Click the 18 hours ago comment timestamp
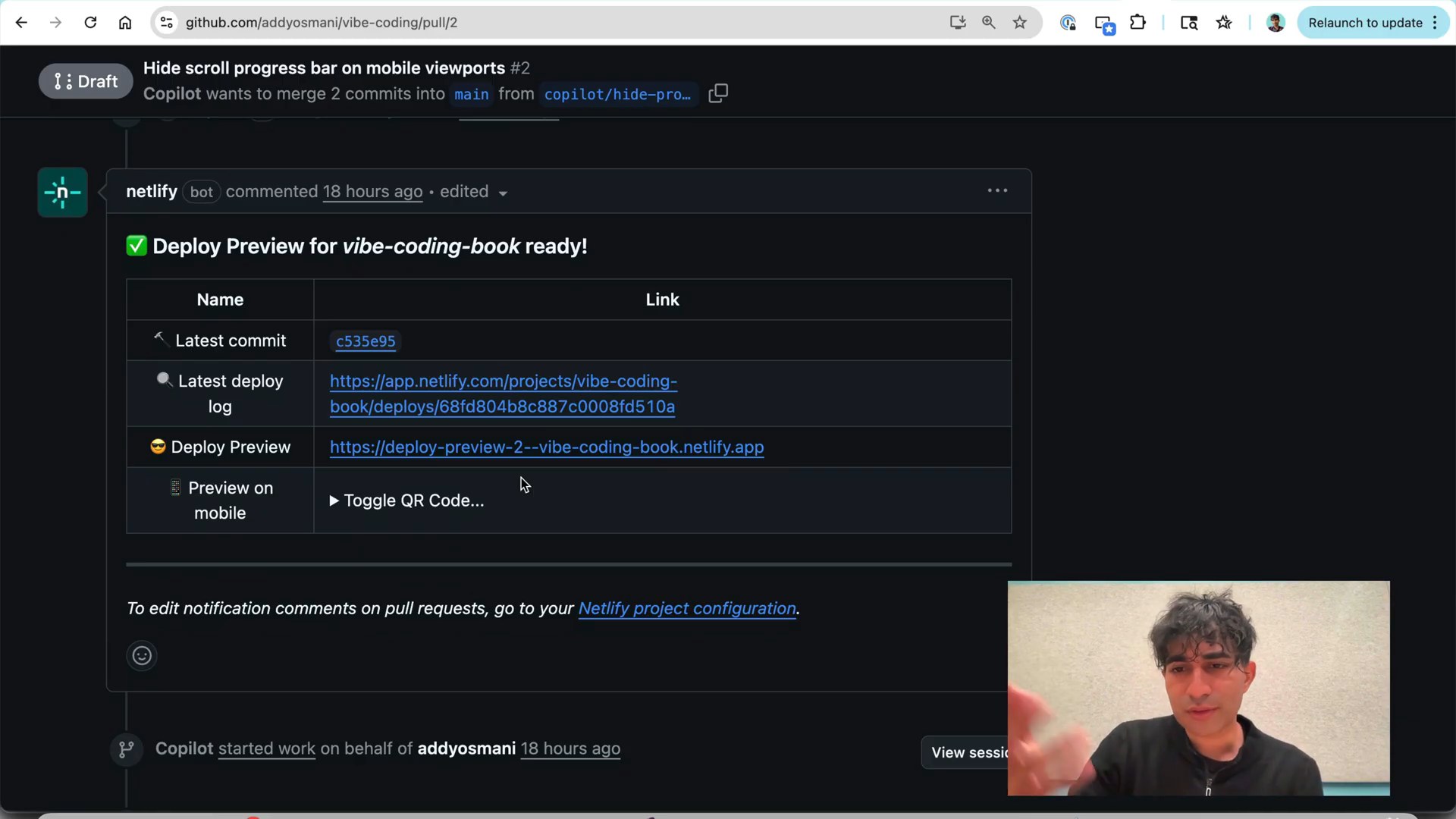 372,192
